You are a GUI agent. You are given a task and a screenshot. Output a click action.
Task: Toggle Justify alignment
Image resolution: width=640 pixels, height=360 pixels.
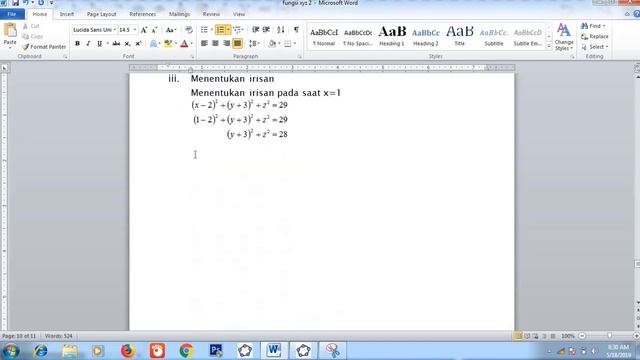coord(238,43)
